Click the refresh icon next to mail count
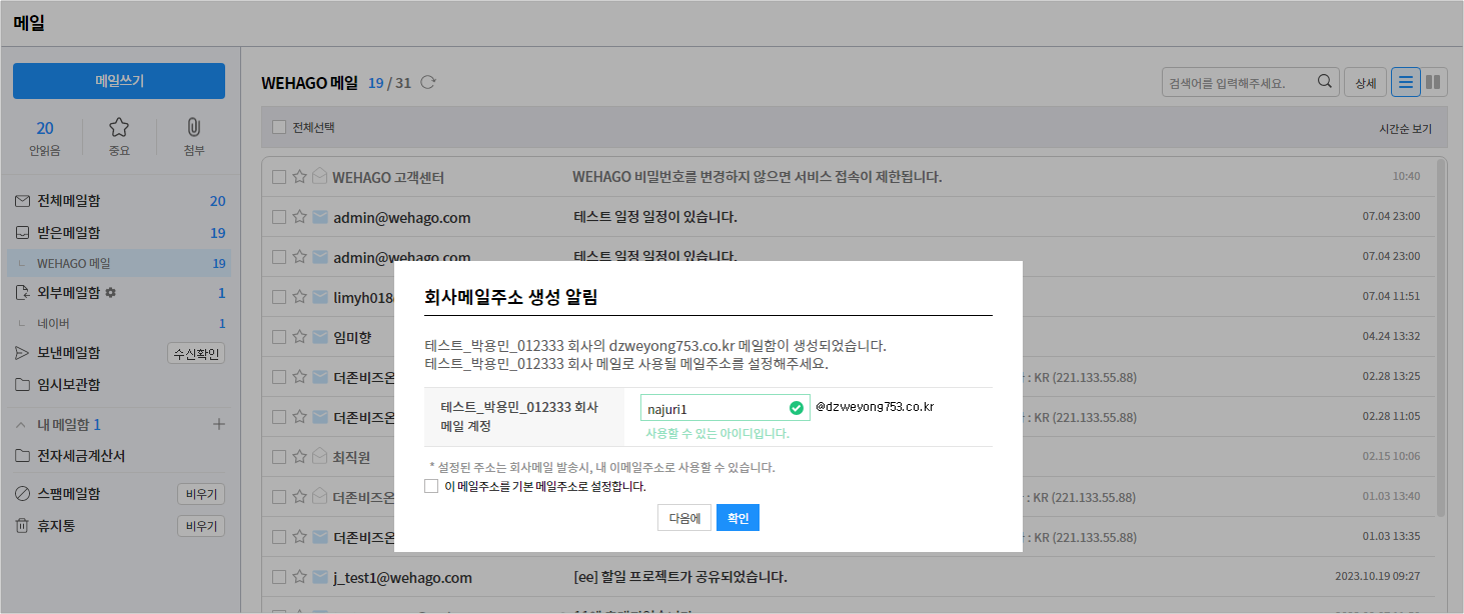Viewport: 1464px width, 614px height. click(x=428, y=82)
